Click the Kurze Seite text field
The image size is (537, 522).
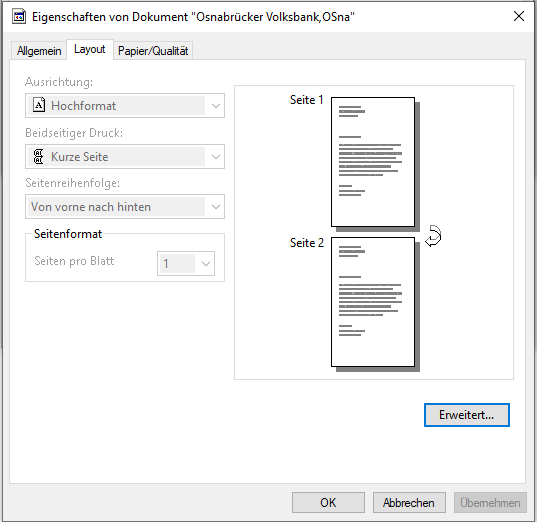point(125,157)
